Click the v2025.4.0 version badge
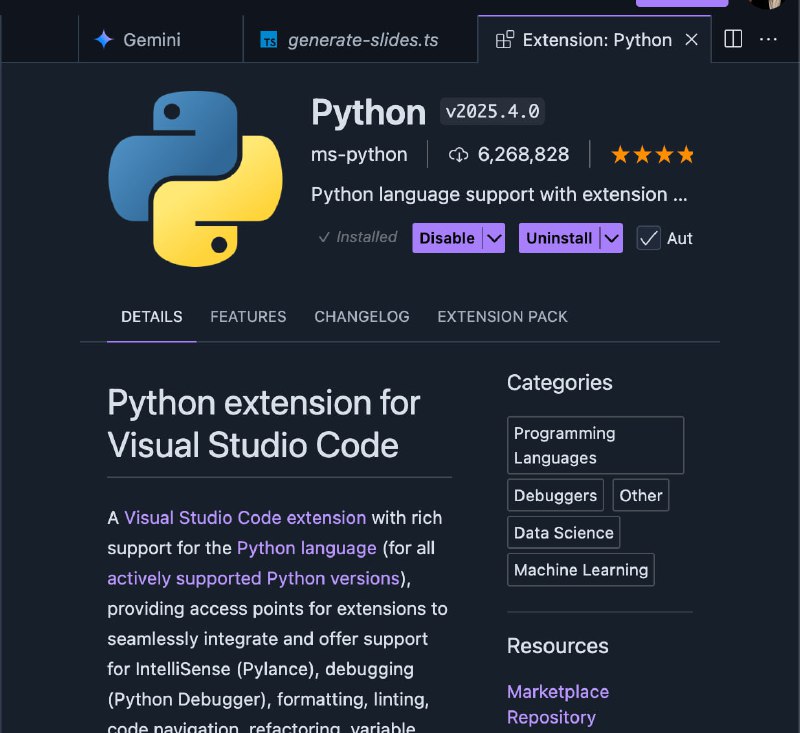The height and width of the screenshot is (733, 800). click(492, 111)
